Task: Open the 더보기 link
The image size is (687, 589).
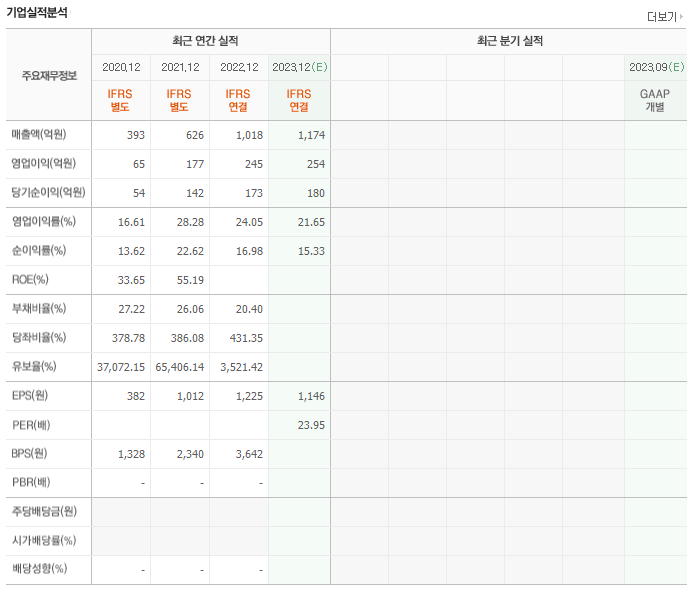Action: (x=664, y=17)
